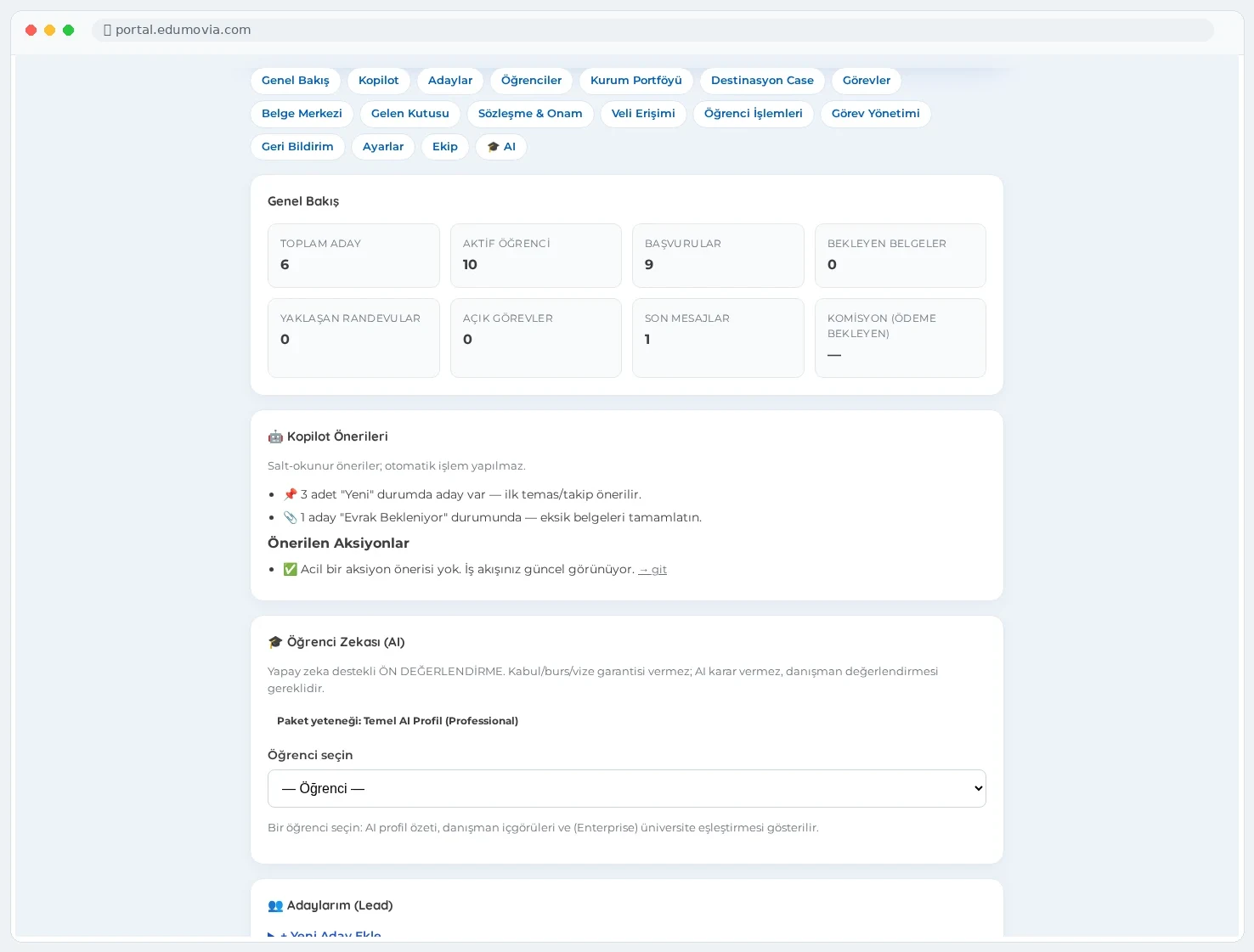The height and width of the screenshot is (952, 1254).
Task: Click the paperclip icon in Kopilot suggestions
Action: pyautogui.click(x=291, y=517)
